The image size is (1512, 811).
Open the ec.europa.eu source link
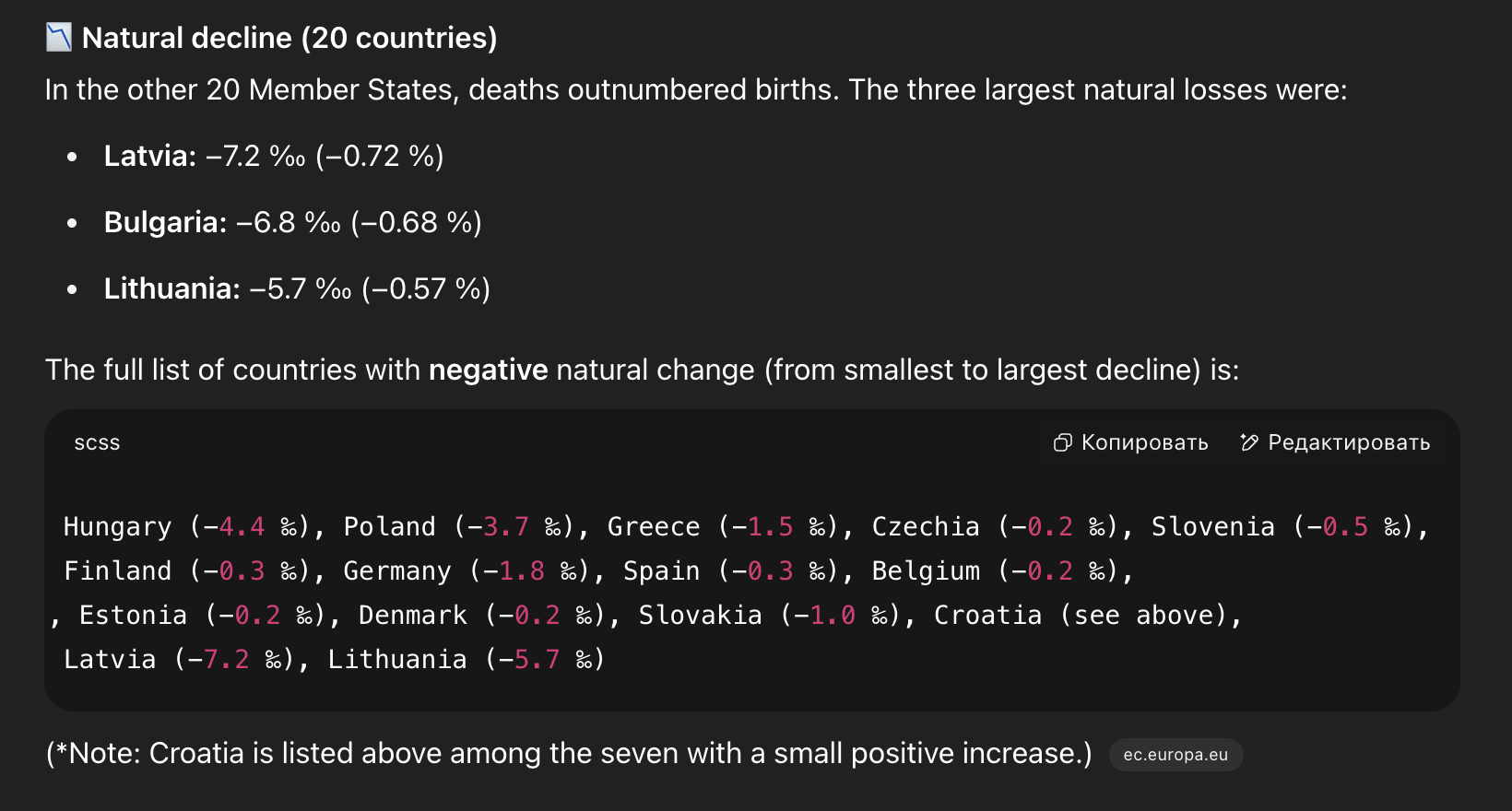click(1175, 755)
